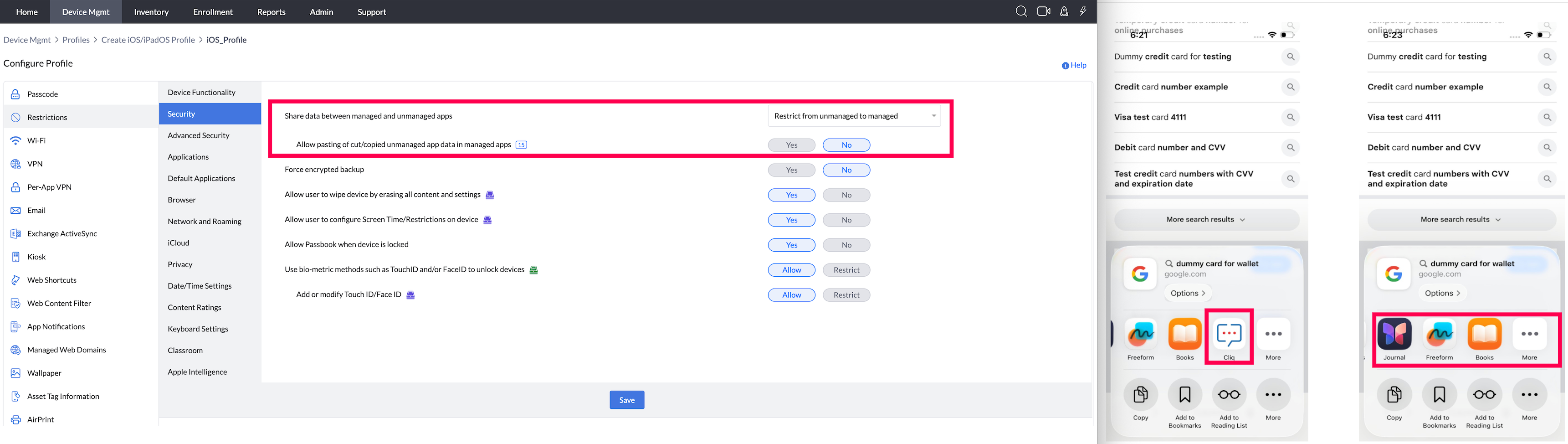The height and width of the screenshot is (444, 1568).
Task: Click the lightning bolt quick actions icon
Action: click(1083, 11)
